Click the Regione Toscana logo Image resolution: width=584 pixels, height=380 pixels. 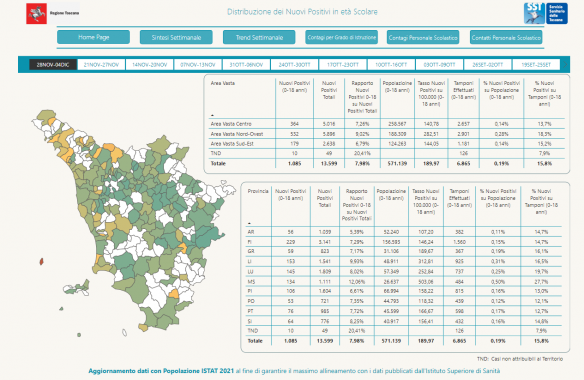(x=53, y=13)
